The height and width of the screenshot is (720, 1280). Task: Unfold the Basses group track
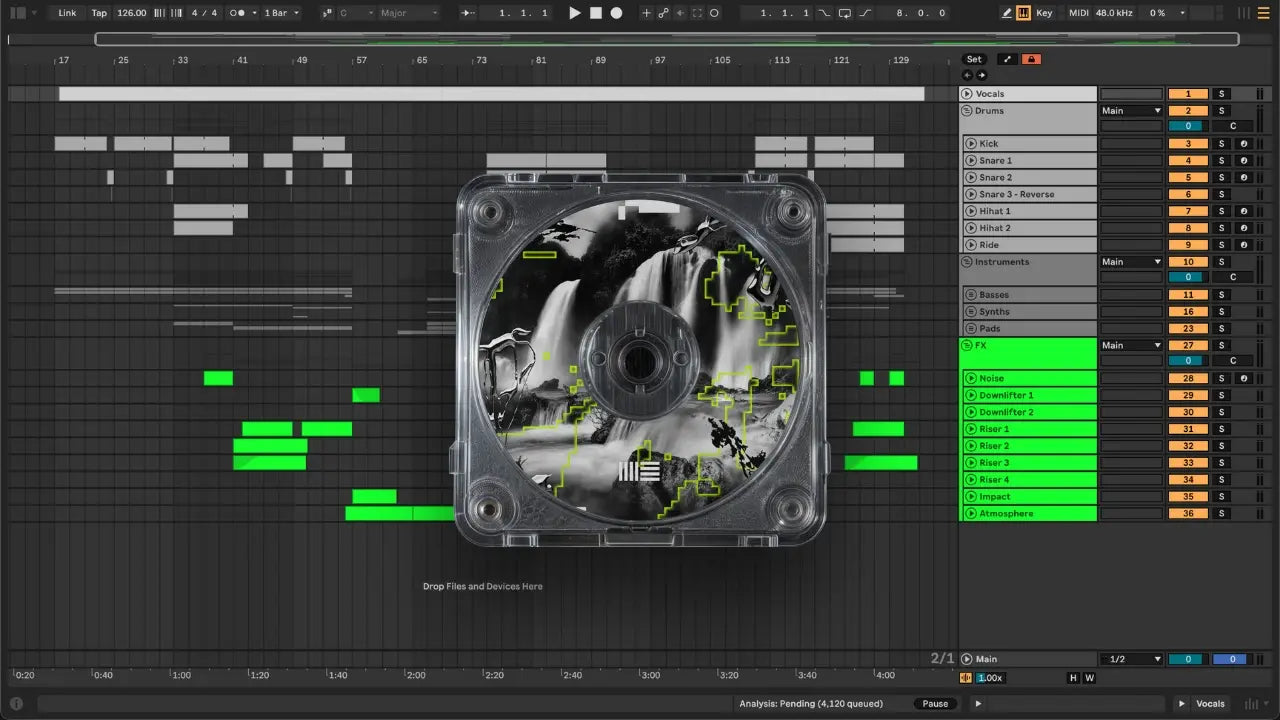[970, 295]
